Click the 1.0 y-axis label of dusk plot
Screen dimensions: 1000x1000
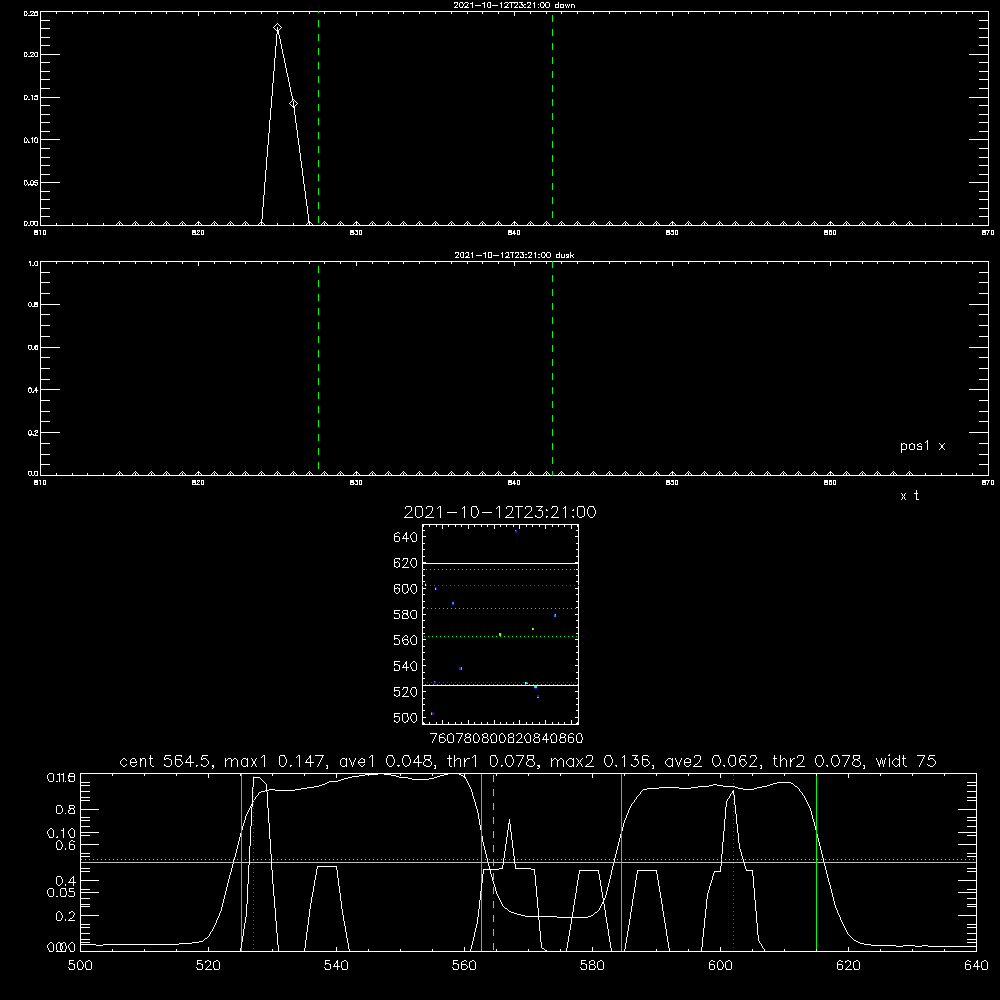(33, 263)
